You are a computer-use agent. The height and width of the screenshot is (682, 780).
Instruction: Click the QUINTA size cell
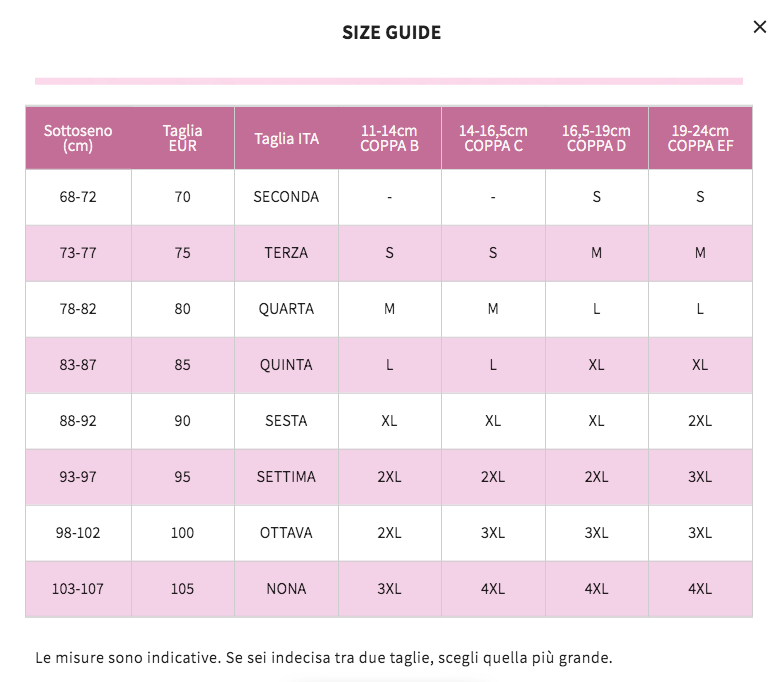(x=286, y=365)
